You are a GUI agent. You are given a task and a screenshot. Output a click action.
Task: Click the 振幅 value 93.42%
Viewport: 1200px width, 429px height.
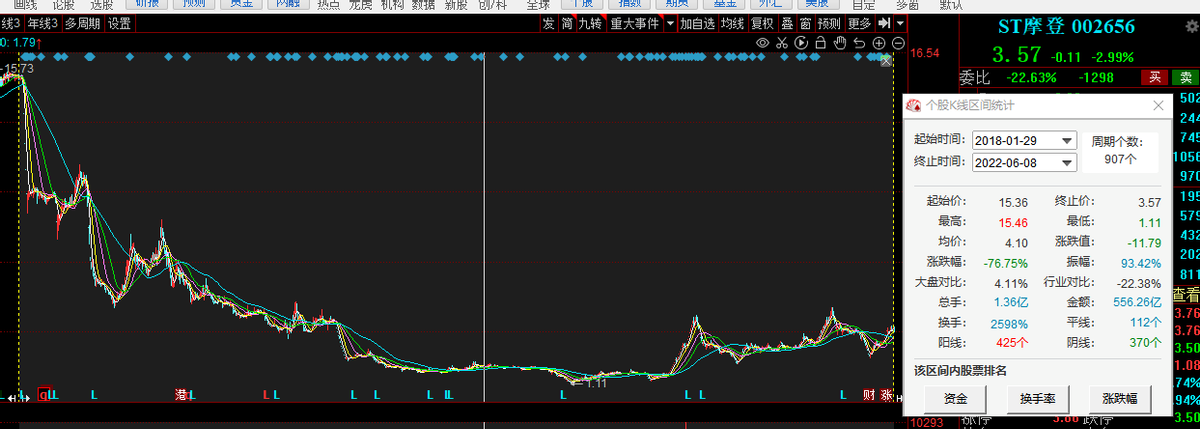[1141, 263]
